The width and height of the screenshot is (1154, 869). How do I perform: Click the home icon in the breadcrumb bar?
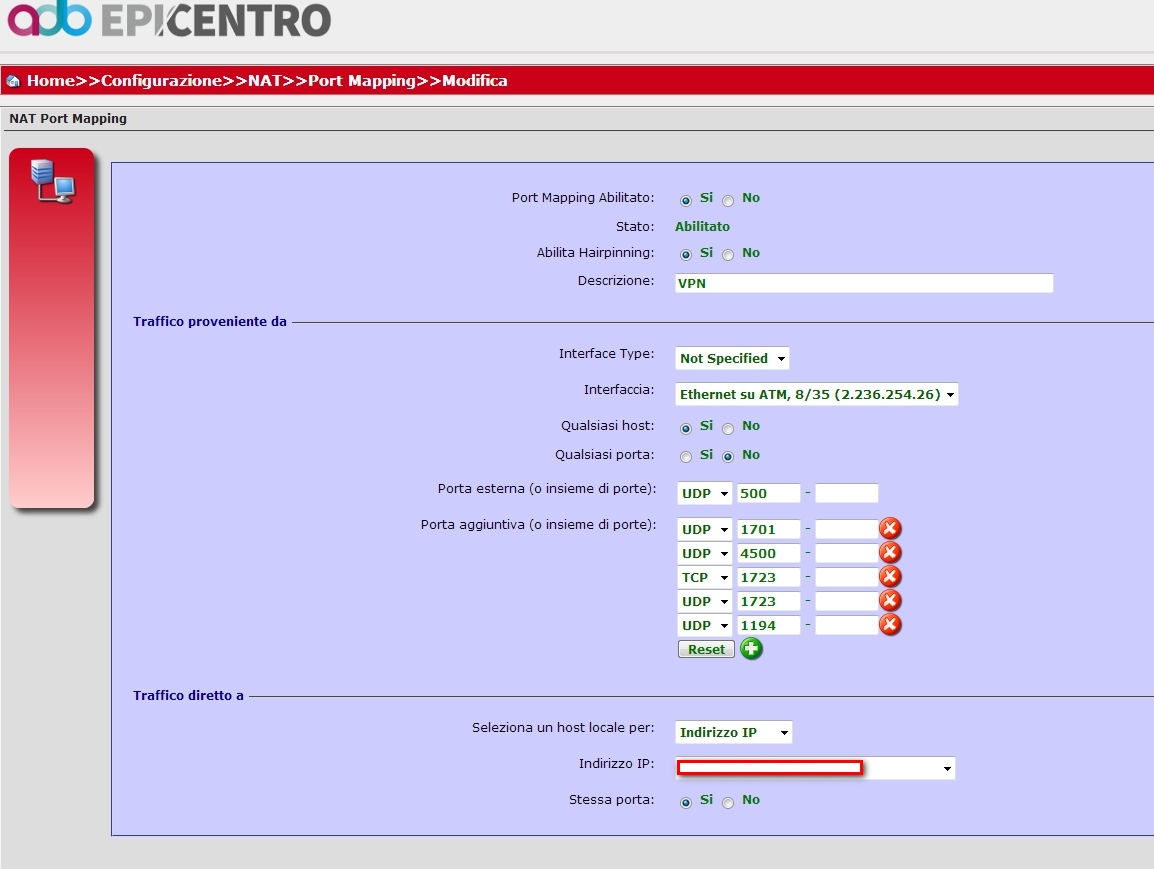[x=13, y=81]
